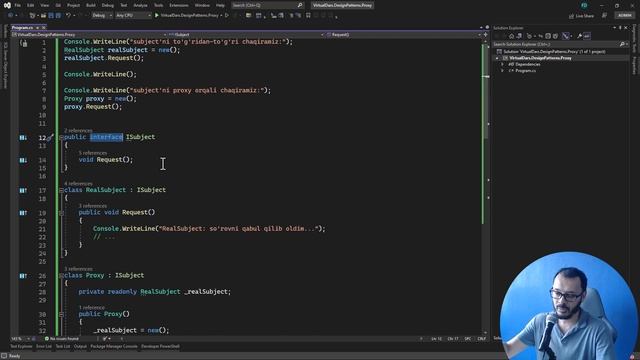640x360 pixels.
Task: Open the Tools menu
Action: [158, 5]
